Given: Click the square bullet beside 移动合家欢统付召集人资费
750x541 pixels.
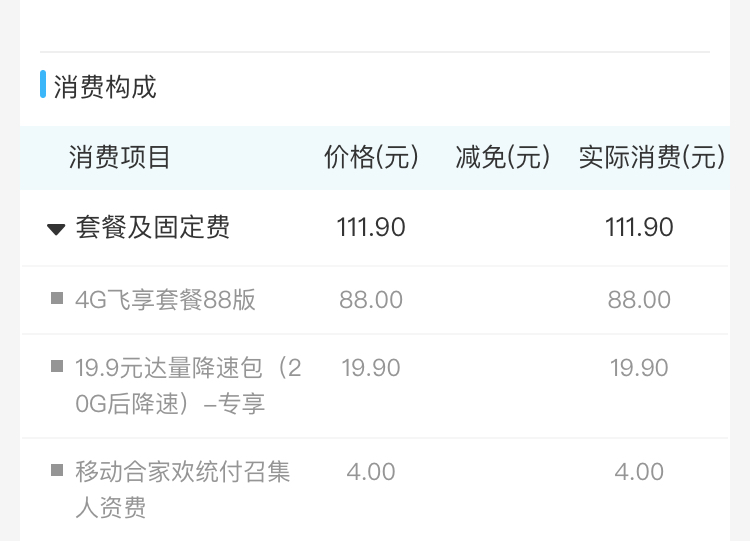Looking at the screenshot, I should tap(57, 470).
